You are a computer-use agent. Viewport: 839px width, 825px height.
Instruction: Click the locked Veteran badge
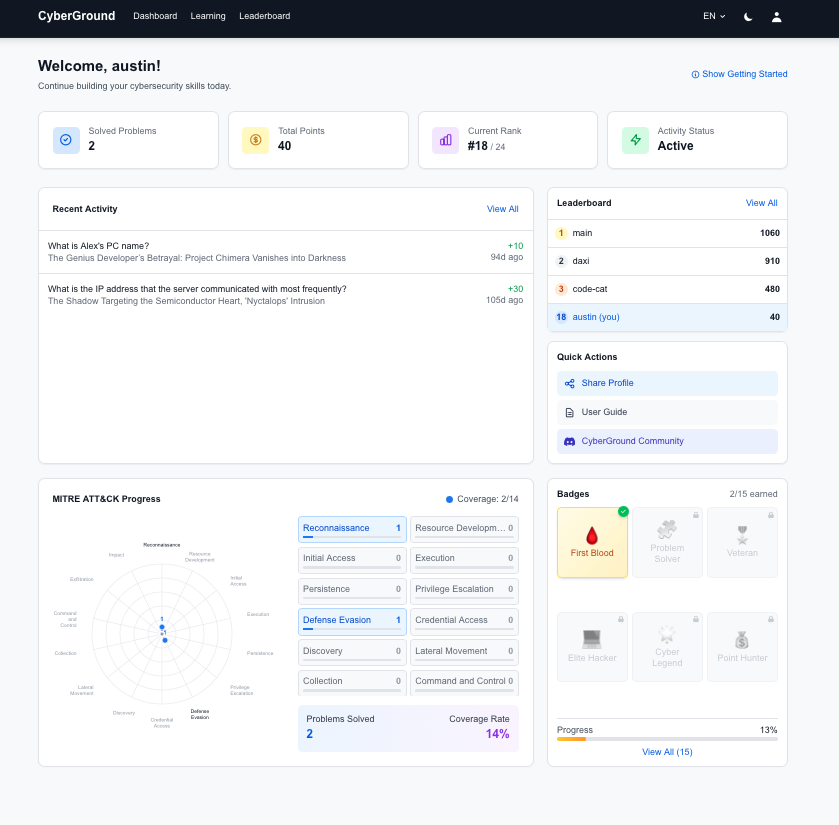click(x=742, y=542)
